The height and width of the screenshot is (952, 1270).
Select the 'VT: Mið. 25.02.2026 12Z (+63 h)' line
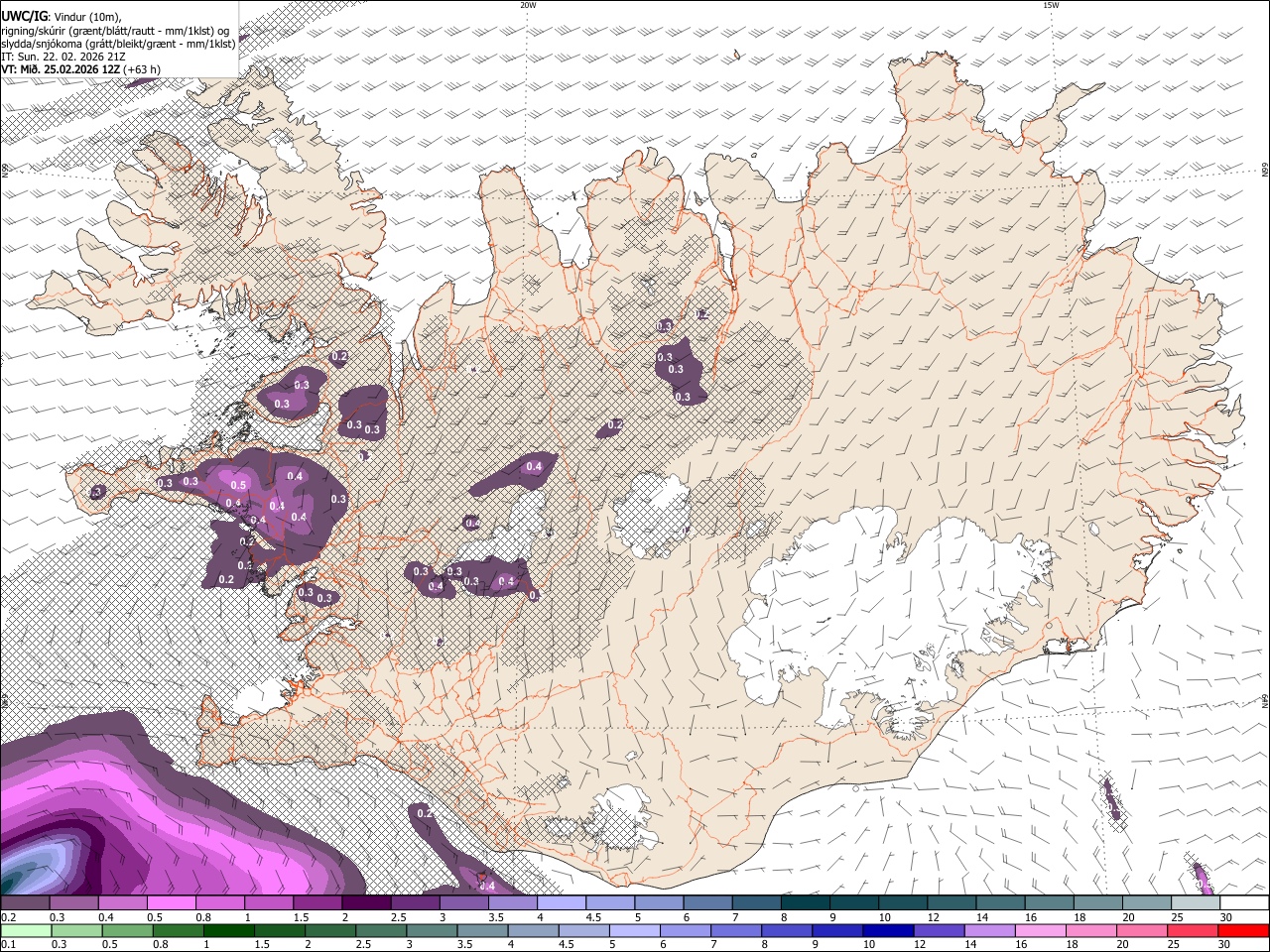click(80, 69)
